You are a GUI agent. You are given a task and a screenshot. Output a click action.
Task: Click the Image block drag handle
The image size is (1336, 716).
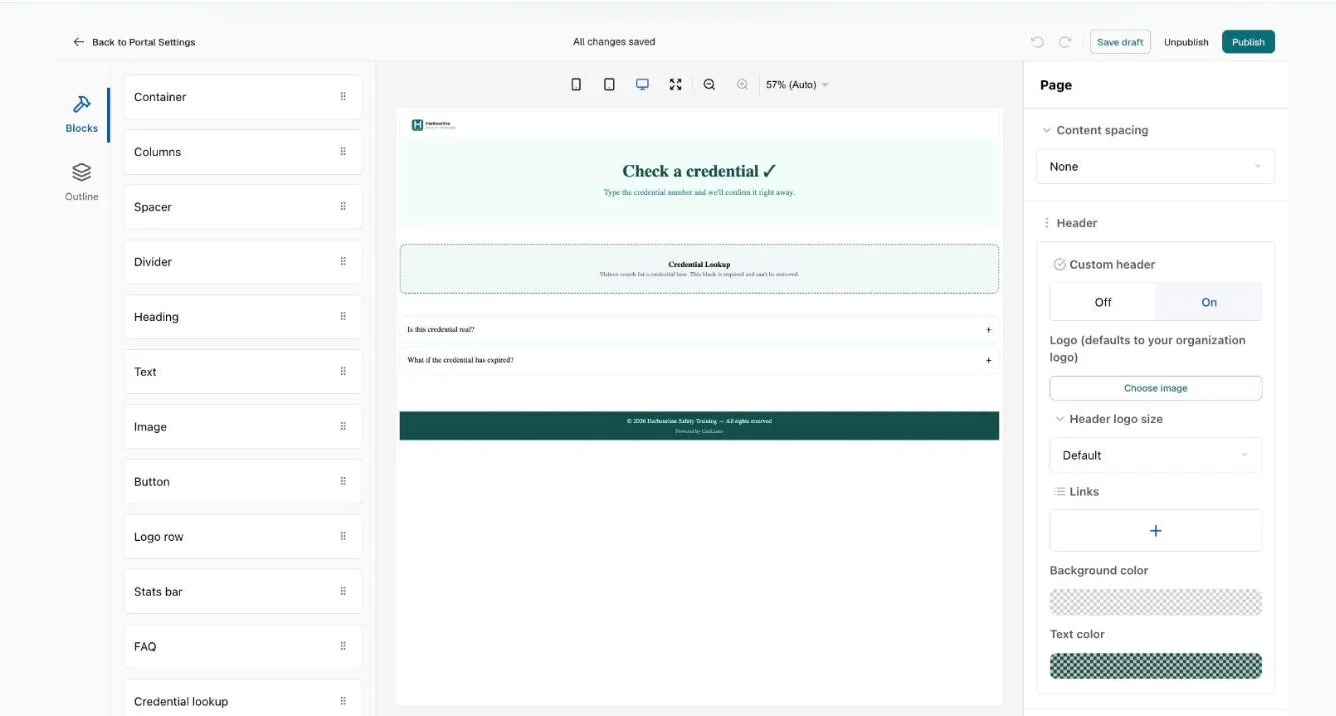click(x=343, y=427)
